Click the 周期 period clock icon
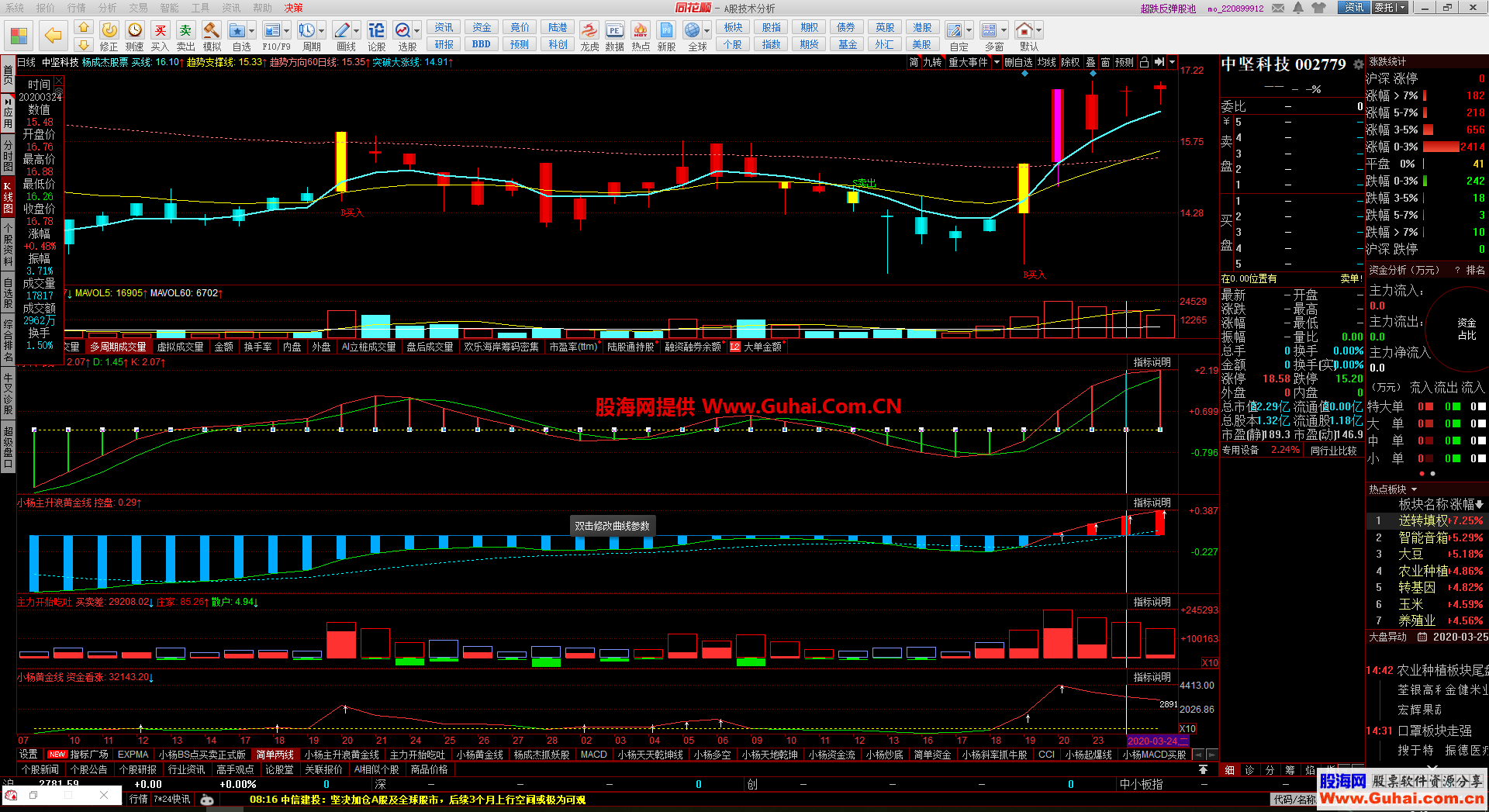 (x=307, y=30)
